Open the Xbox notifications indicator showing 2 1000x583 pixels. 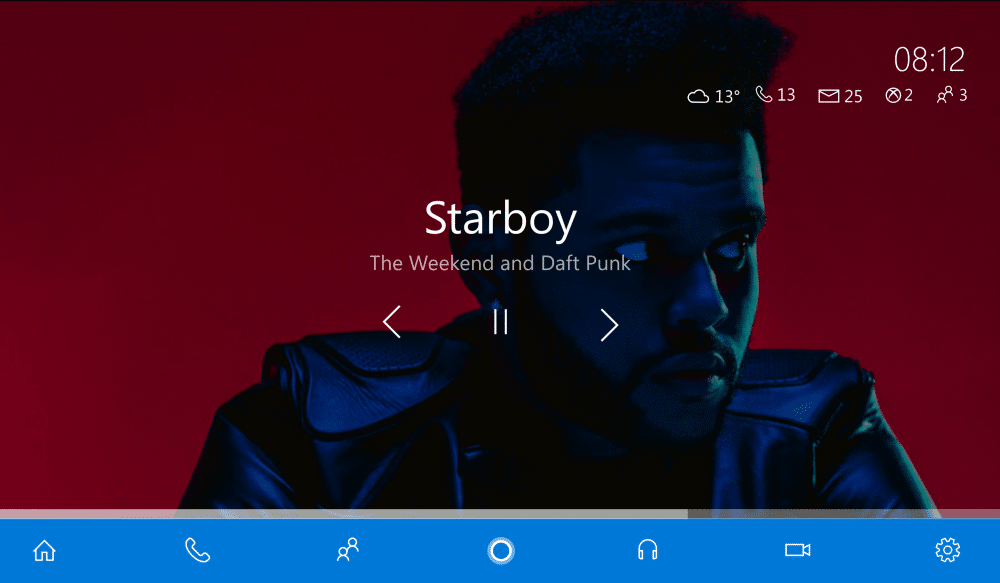[x=899, y=96]
